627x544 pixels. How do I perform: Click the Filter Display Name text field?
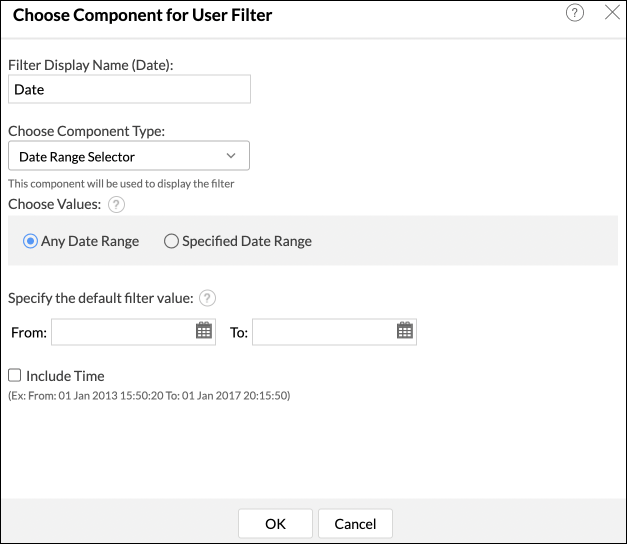pos(129,89)
